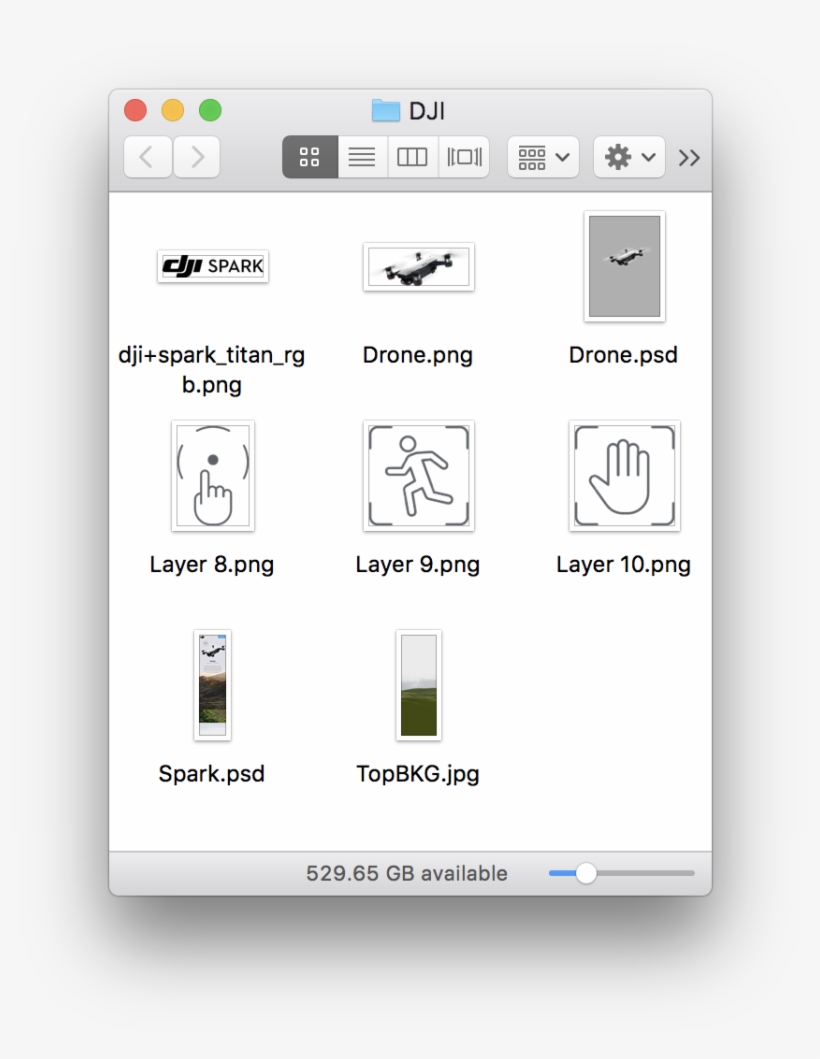Screen dimensions: 820x1059
Task: Select the Drone.psd file
Action: 623,265
